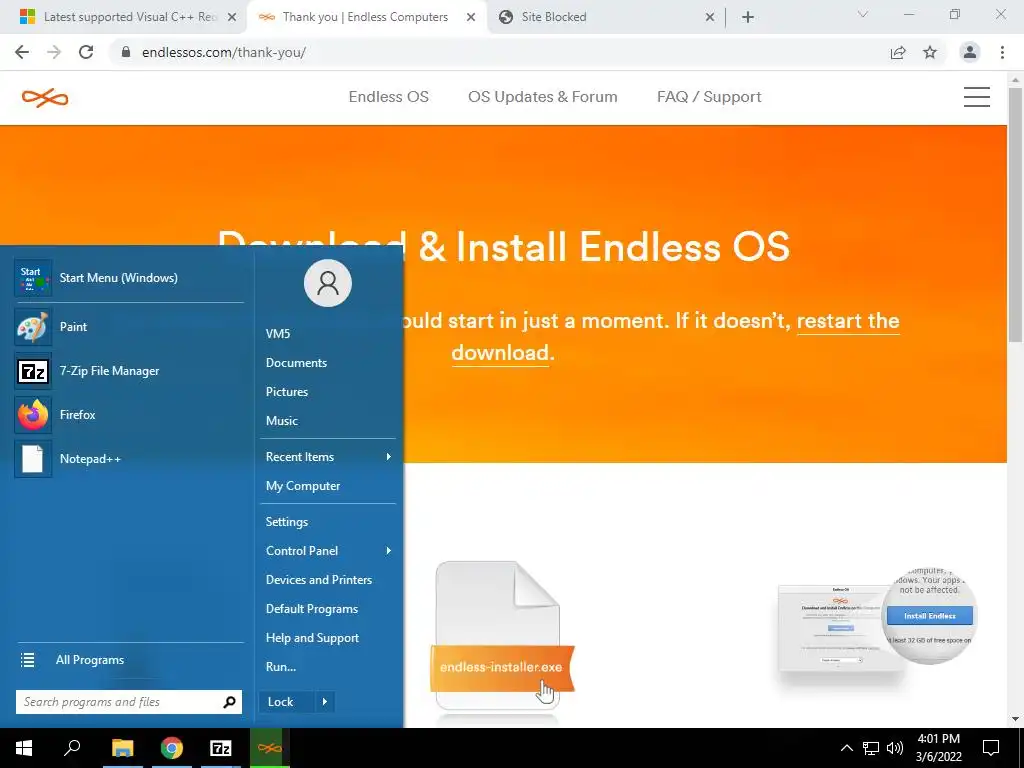Open My Computer from the start menu
This screenshot has width=1024, height=768.
coord(328,486)
